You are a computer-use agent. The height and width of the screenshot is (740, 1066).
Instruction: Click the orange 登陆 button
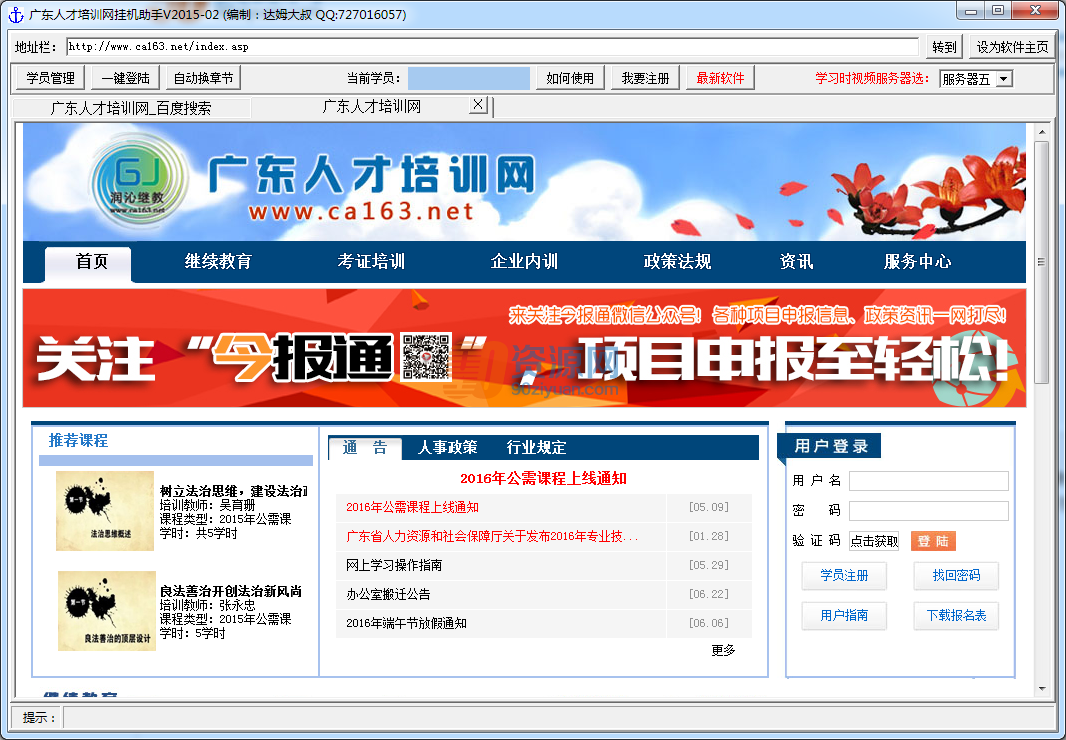click(933, 541)
